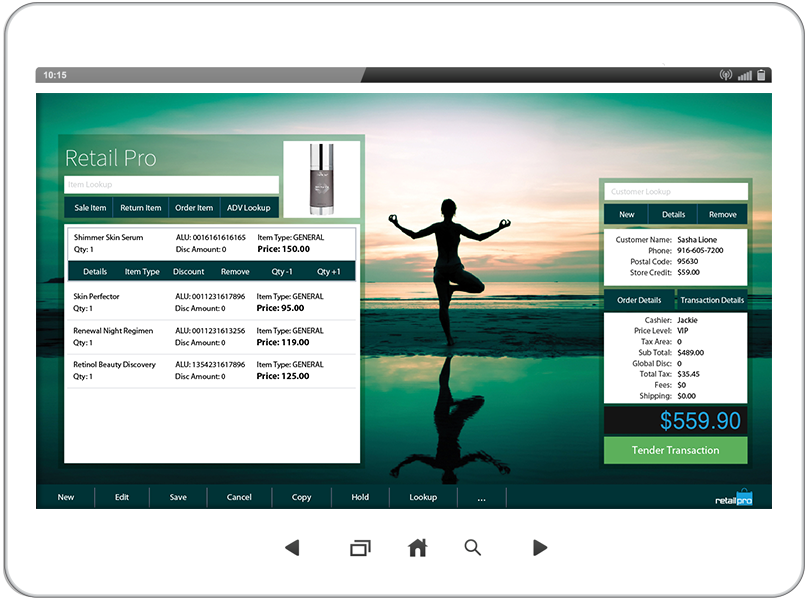Remove the Shimmer Skin Serum item
The width and height of the screenshot is (808, 600).
point(236,271)
